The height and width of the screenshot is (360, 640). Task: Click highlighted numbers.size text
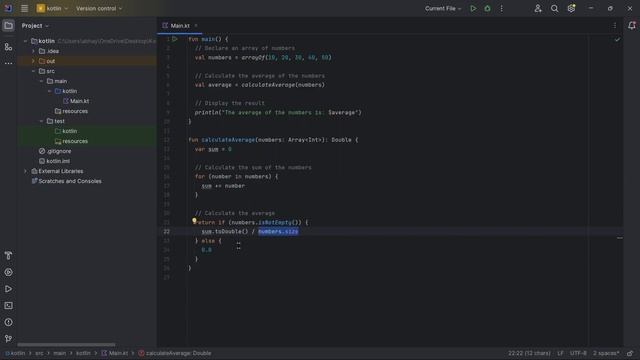(x=278, y=232)
